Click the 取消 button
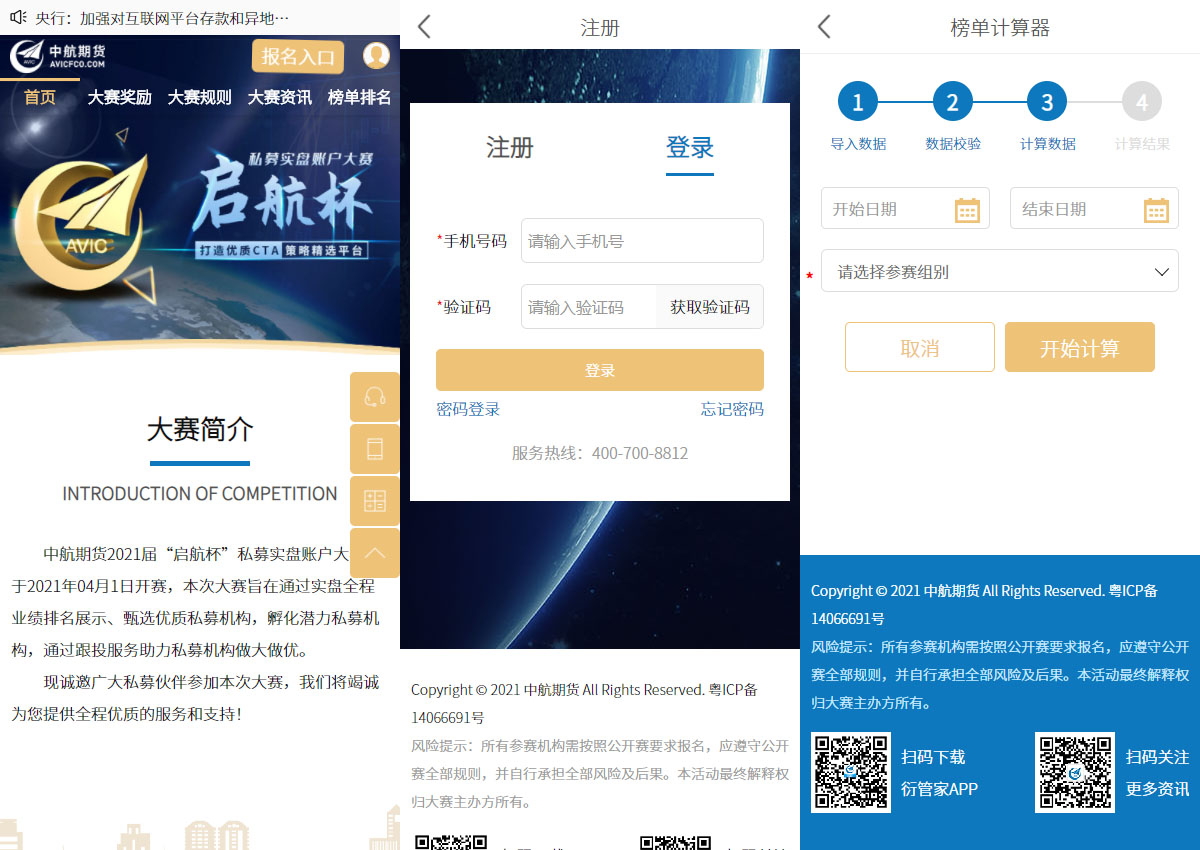Viewport: 1200px width, 850px height. click(920, 347)
